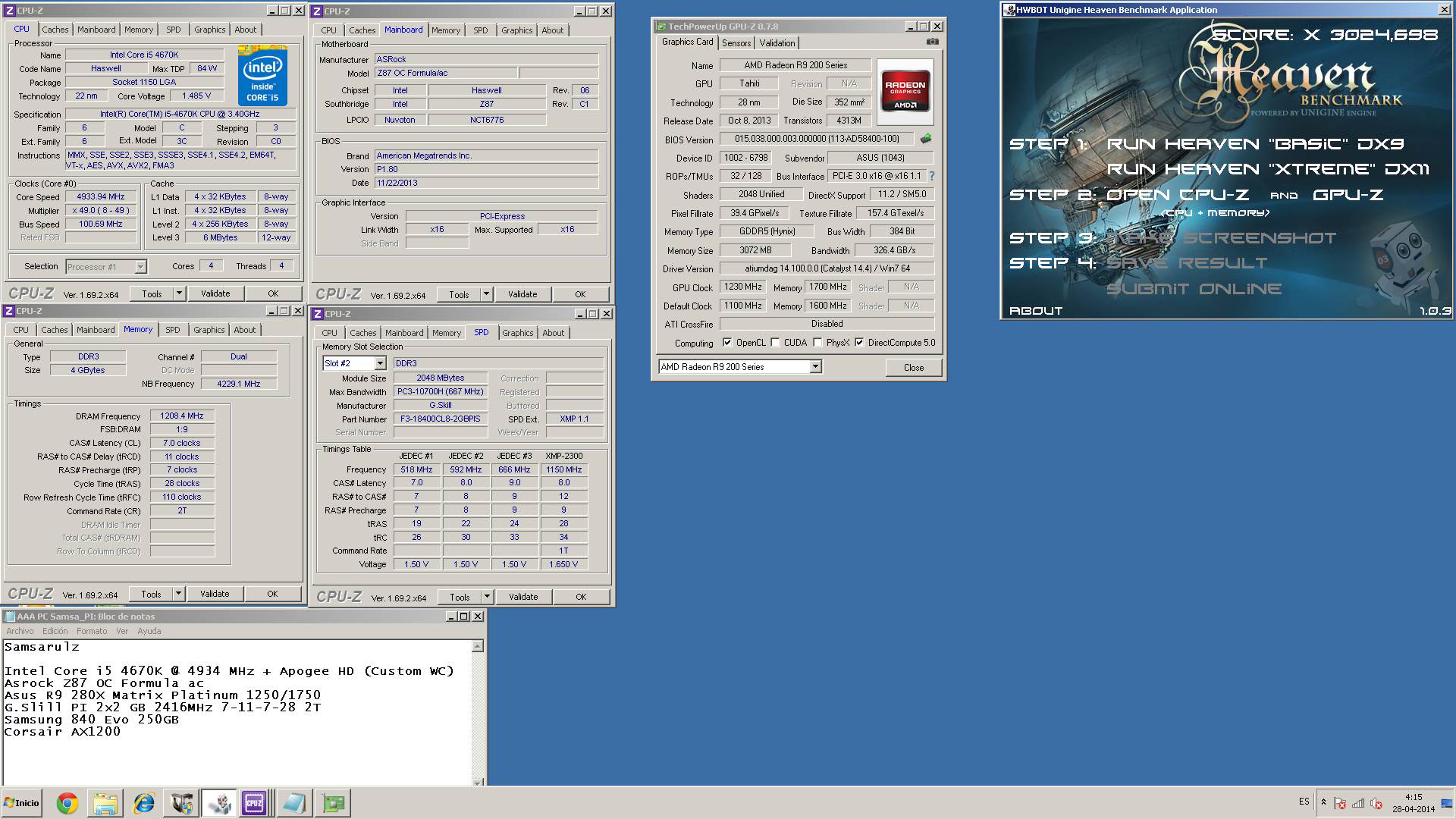Click the show desktop icon beside clock

click(1447, 803)
